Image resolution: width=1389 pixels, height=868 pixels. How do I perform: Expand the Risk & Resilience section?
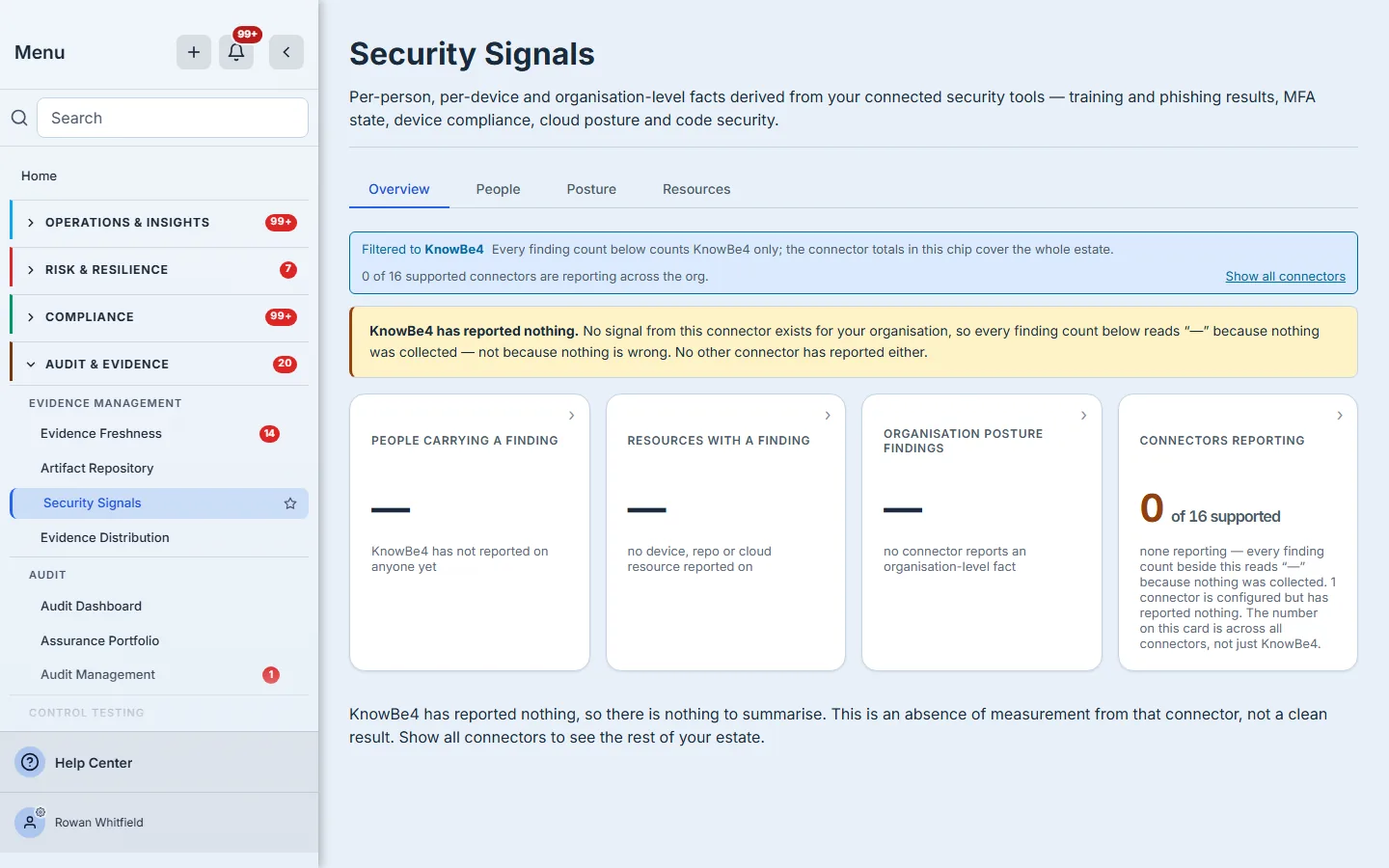pos(160,270)
